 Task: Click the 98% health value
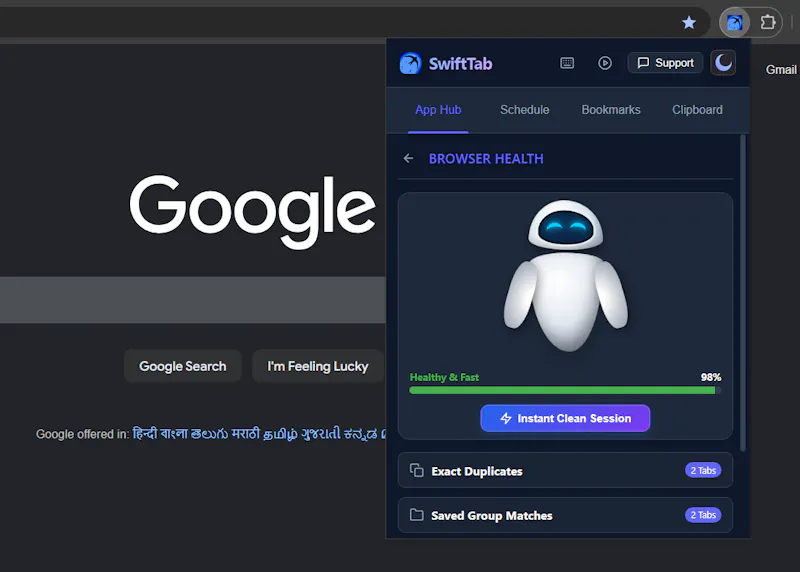tap(711, 377)
